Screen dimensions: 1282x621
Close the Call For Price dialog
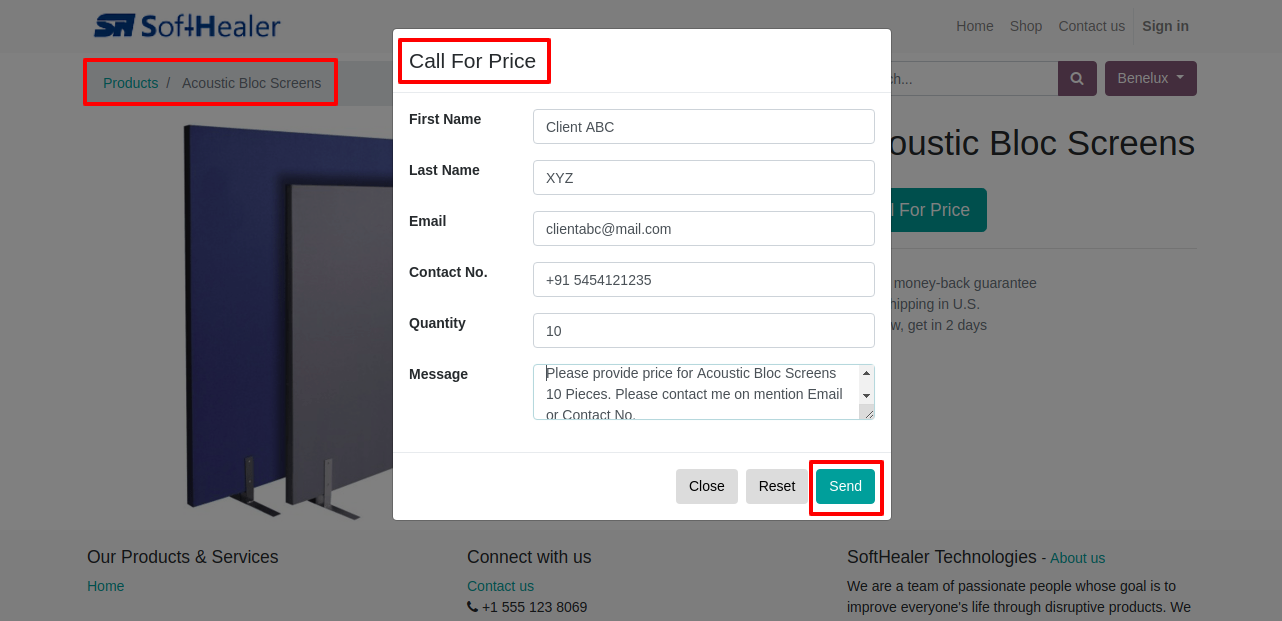tap(707, 486)
